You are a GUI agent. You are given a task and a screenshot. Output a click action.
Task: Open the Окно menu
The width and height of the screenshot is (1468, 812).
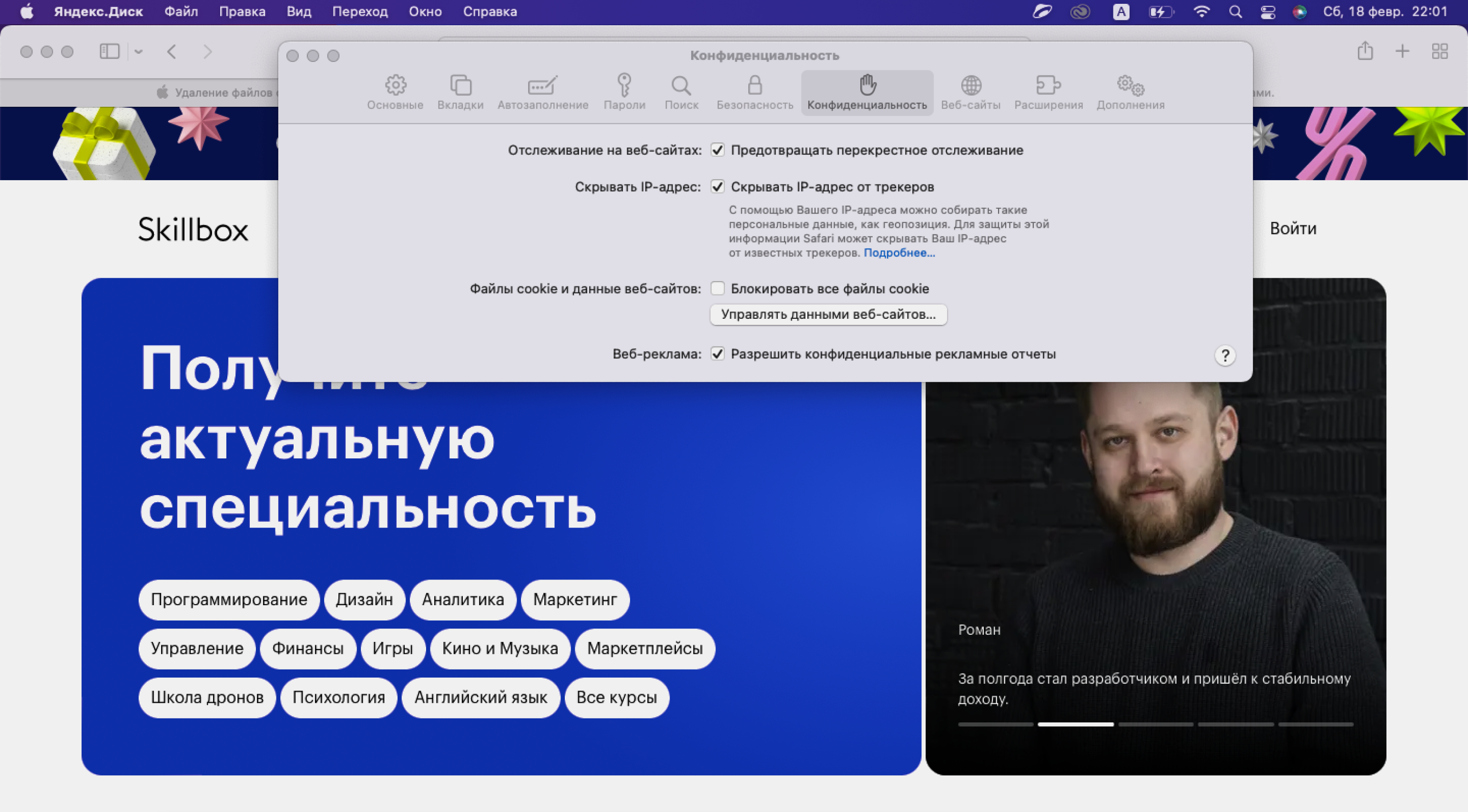point(425,11)
